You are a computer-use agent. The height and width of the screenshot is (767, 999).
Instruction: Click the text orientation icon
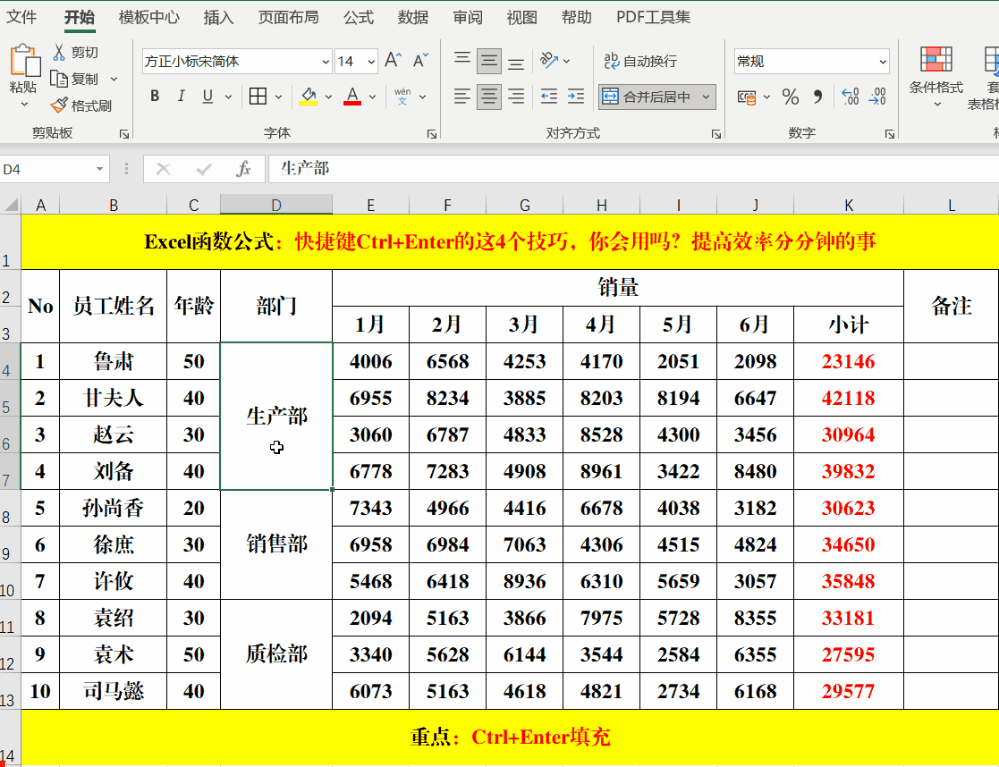pyautogui.click(x=549, y=61)
